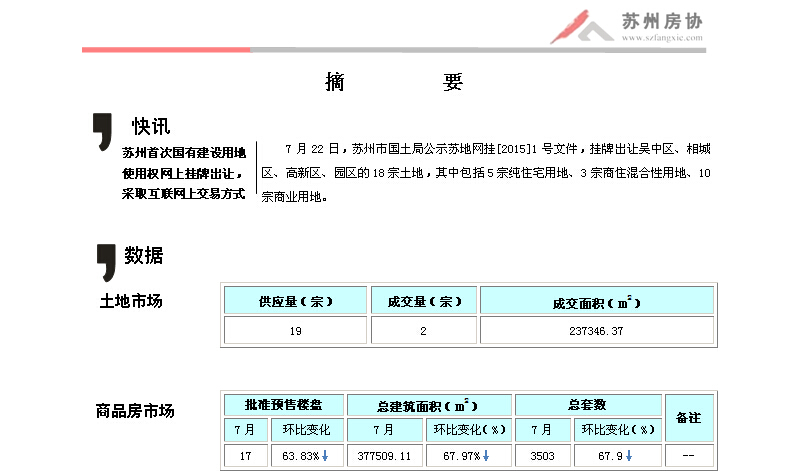Click the 成交量（宗） column header
The image size is (790, 473).
pos(424,301)
